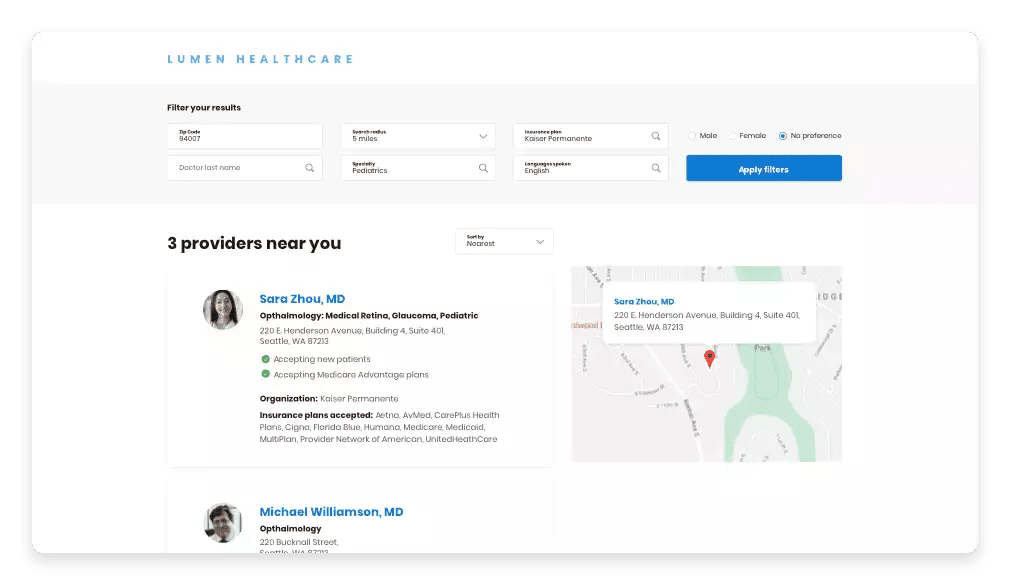1010x585 pixels.
Task: Click search icon in Insurance plan field
Action: (x=656, y=136)
